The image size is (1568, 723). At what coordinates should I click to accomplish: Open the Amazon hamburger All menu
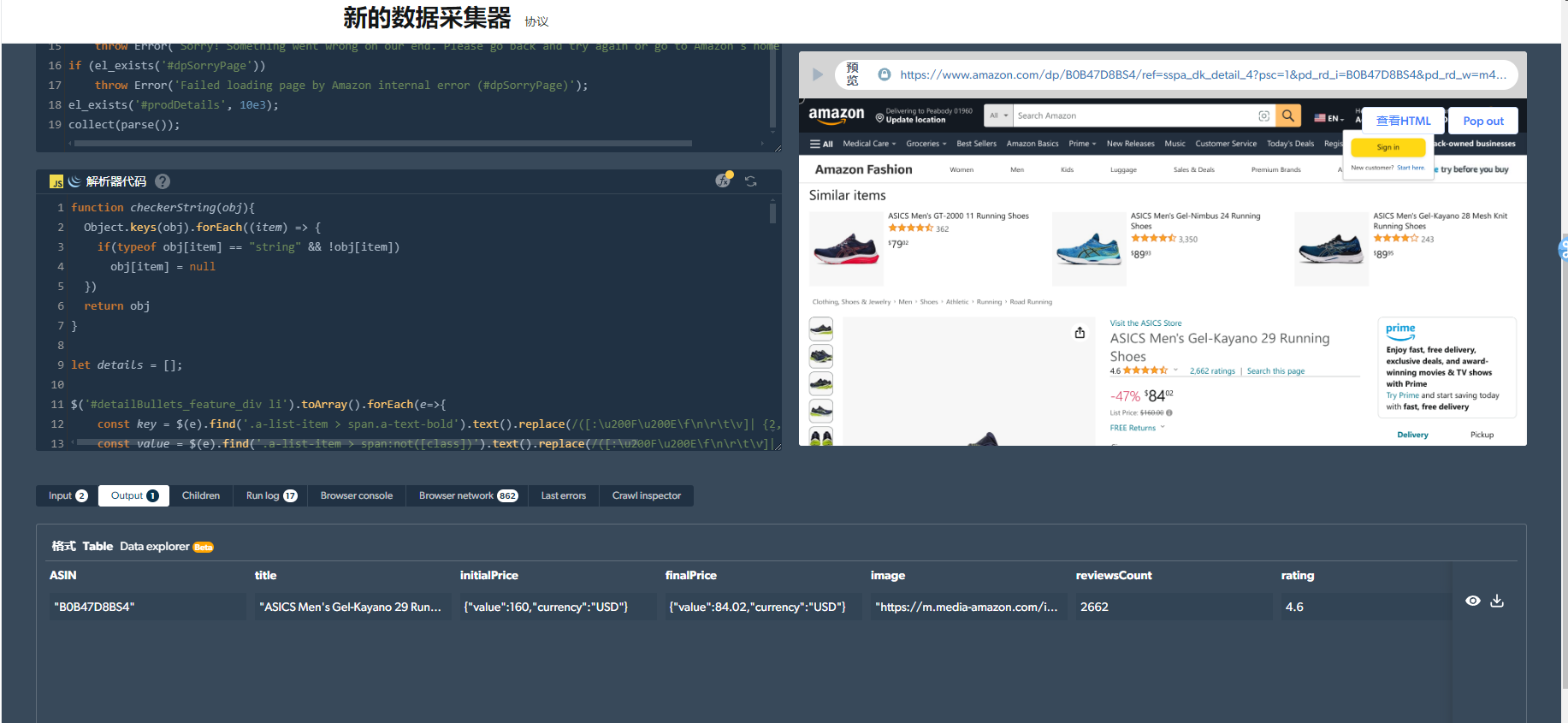tap(821, 144)
